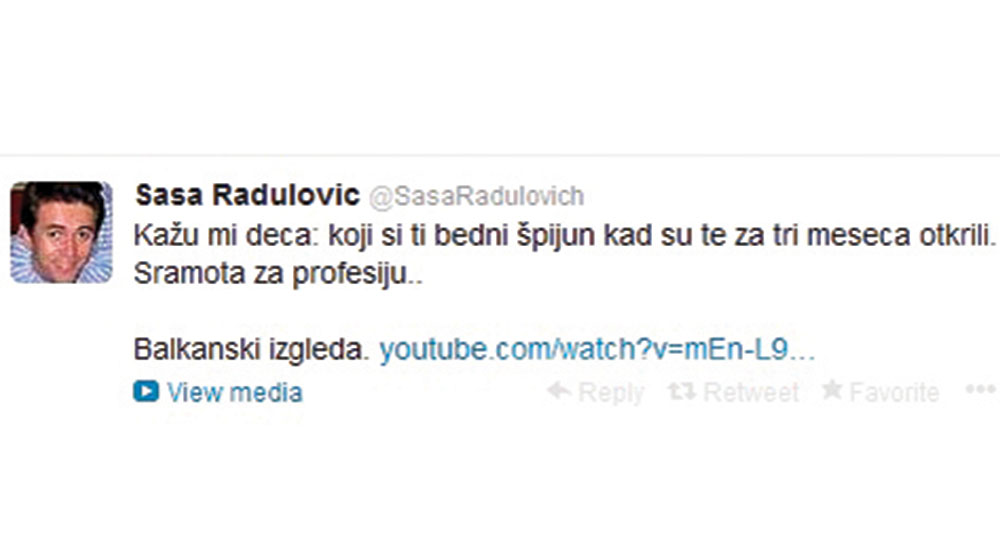
Task: Click the tweet line starting 'Kažu mi deca'
Action: tap(564, 236)
